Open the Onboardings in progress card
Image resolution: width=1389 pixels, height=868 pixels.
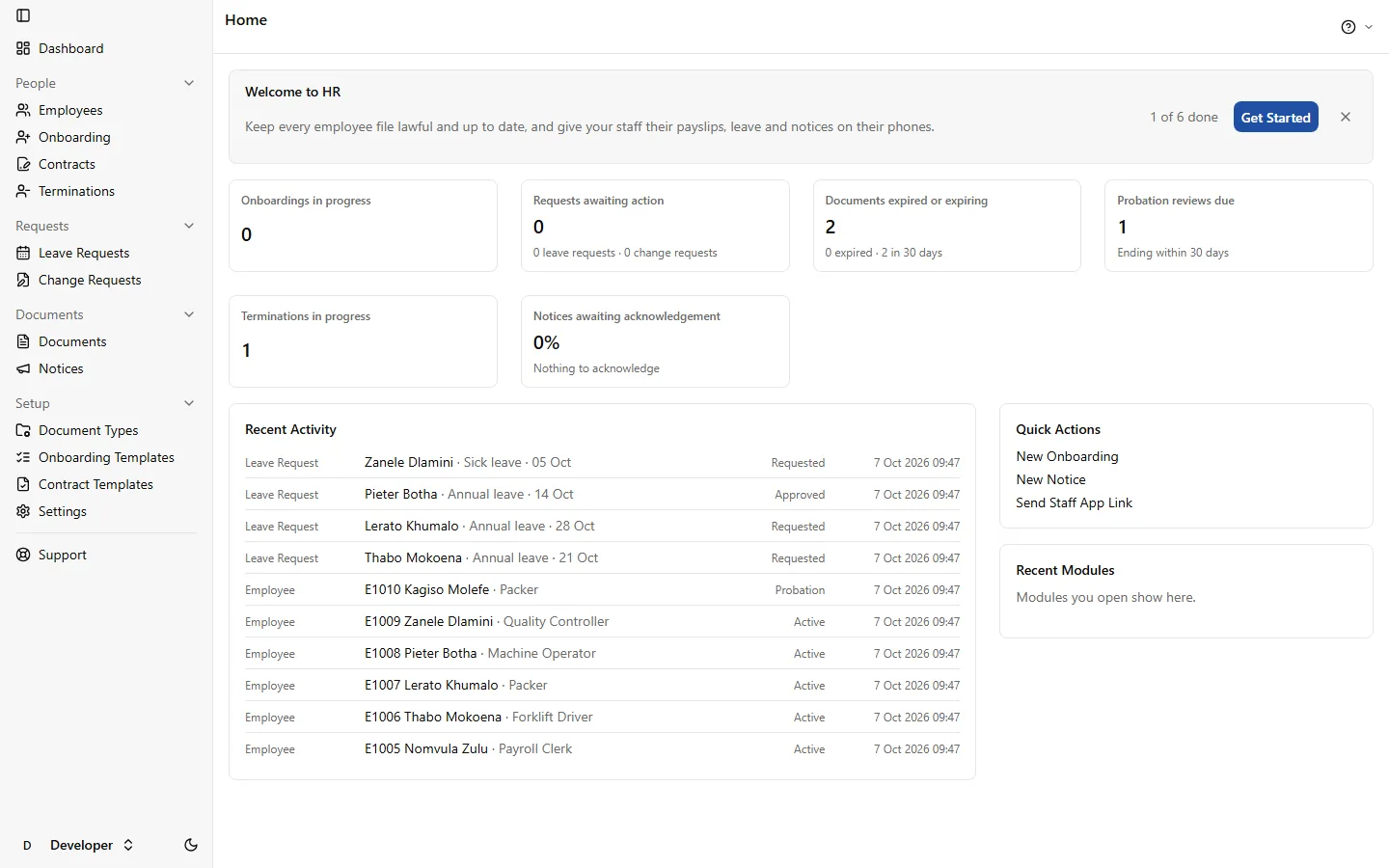[363, 226]
